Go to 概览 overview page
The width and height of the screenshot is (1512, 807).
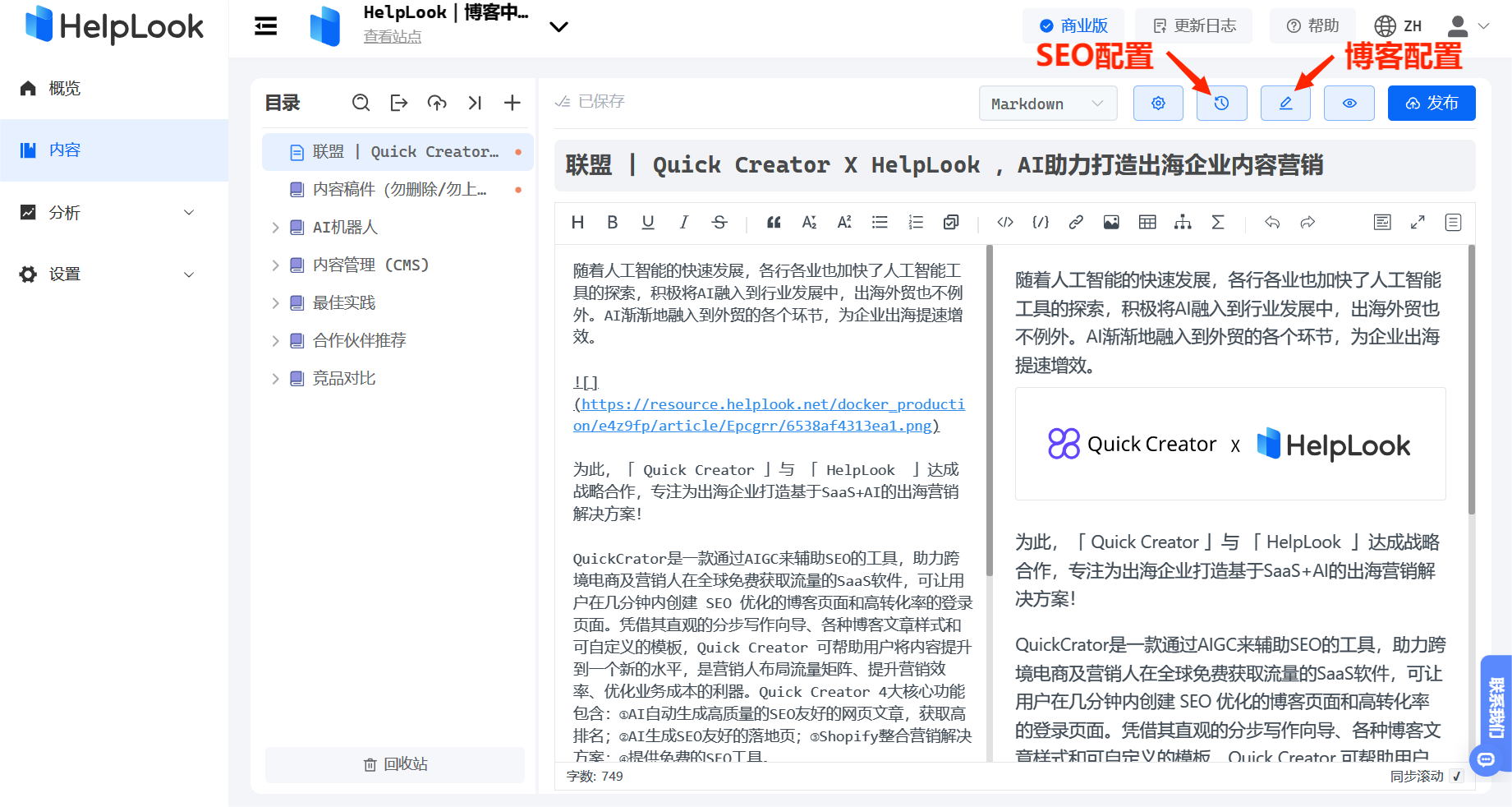[114, 88]
